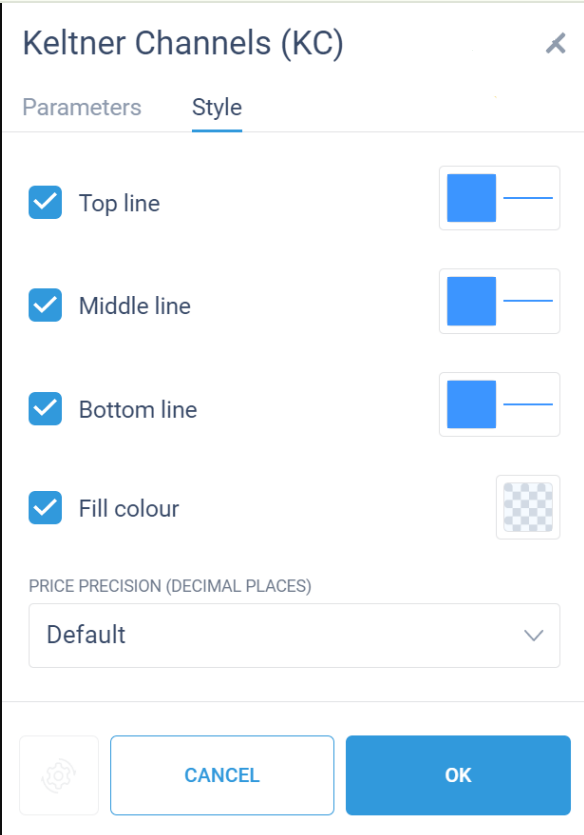Screen dimensions: 584x835
Task: Select the Style tab
Action: tap(217, 108)
